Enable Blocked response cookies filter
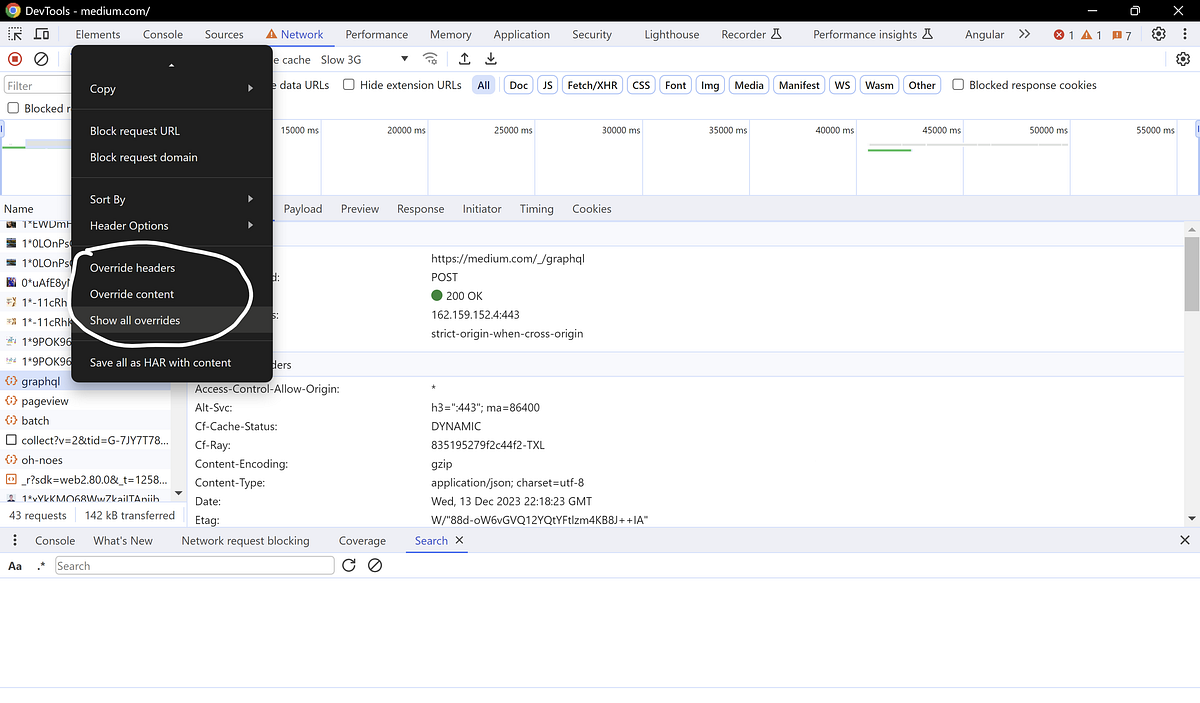Image resolution: width=1200 pixels, height=703 pixels. (x=957, y=85)
